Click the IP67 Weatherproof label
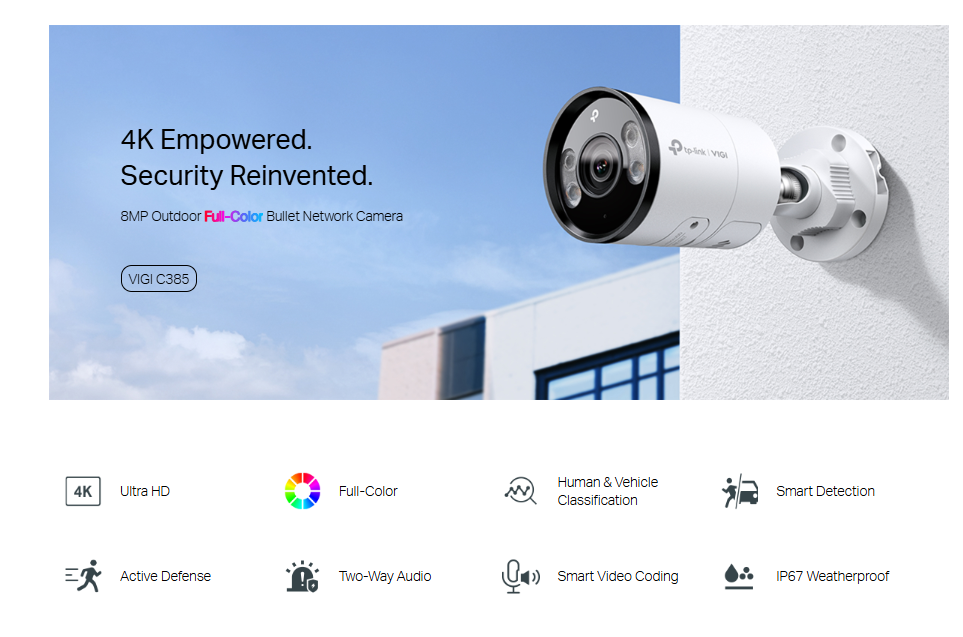This screenshot has width=963, height=637. pos(832,576)
